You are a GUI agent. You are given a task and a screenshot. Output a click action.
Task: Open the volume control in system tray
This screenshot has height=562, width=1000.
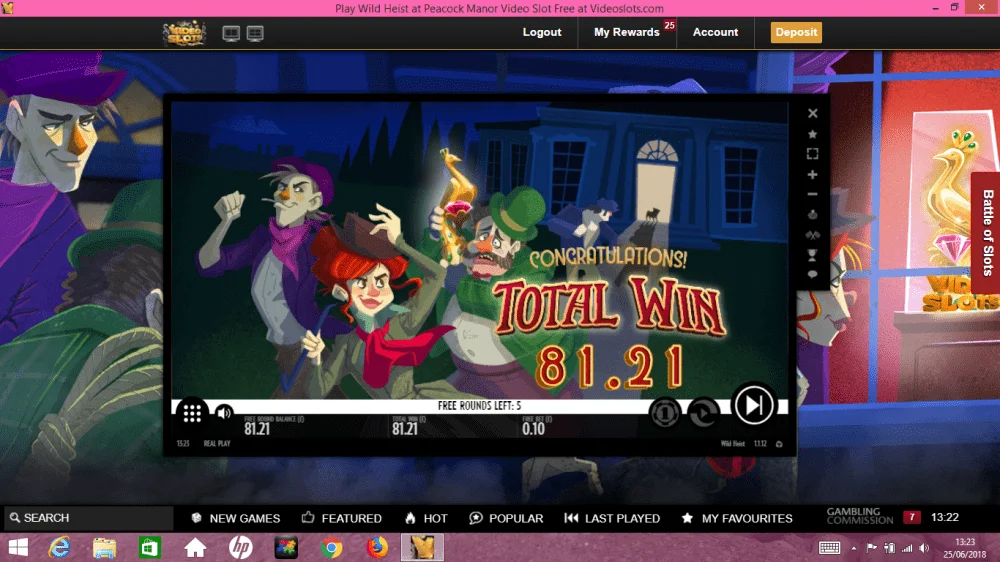[924, 548]
